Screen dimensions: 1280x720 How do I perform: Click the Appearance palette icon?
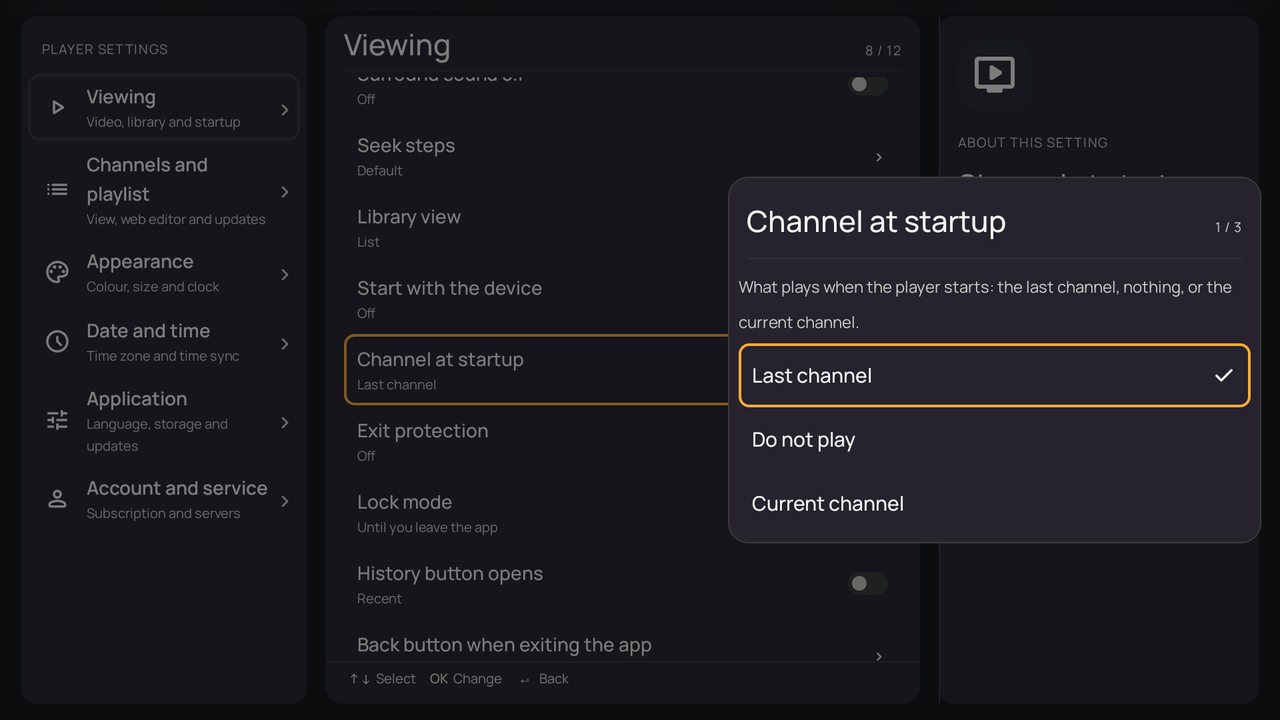(x=58, y=273)
